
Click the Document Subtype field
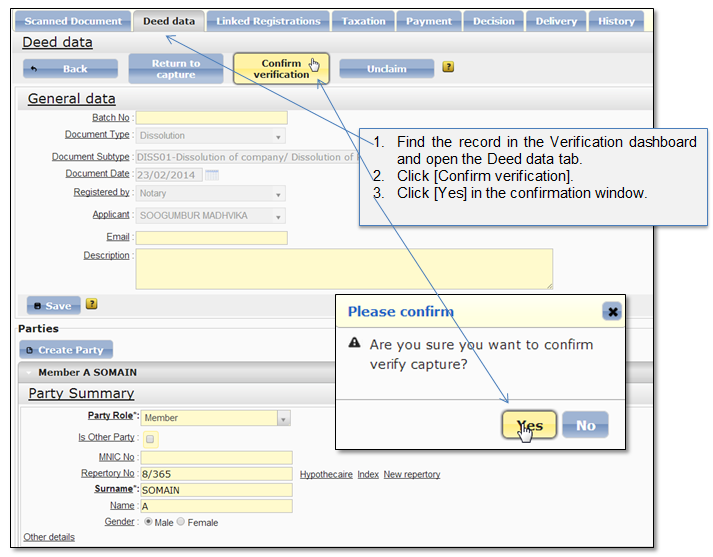coord(248,157)
